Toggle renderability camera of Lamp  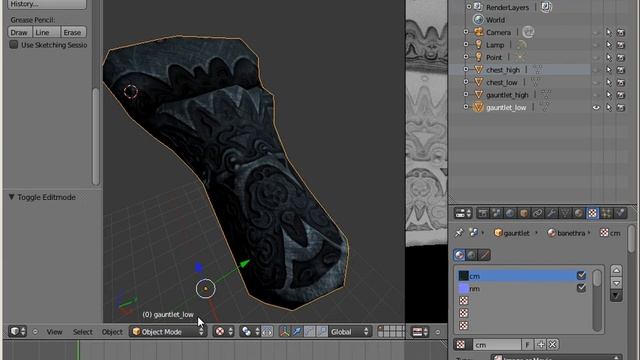tap(621, 45)
